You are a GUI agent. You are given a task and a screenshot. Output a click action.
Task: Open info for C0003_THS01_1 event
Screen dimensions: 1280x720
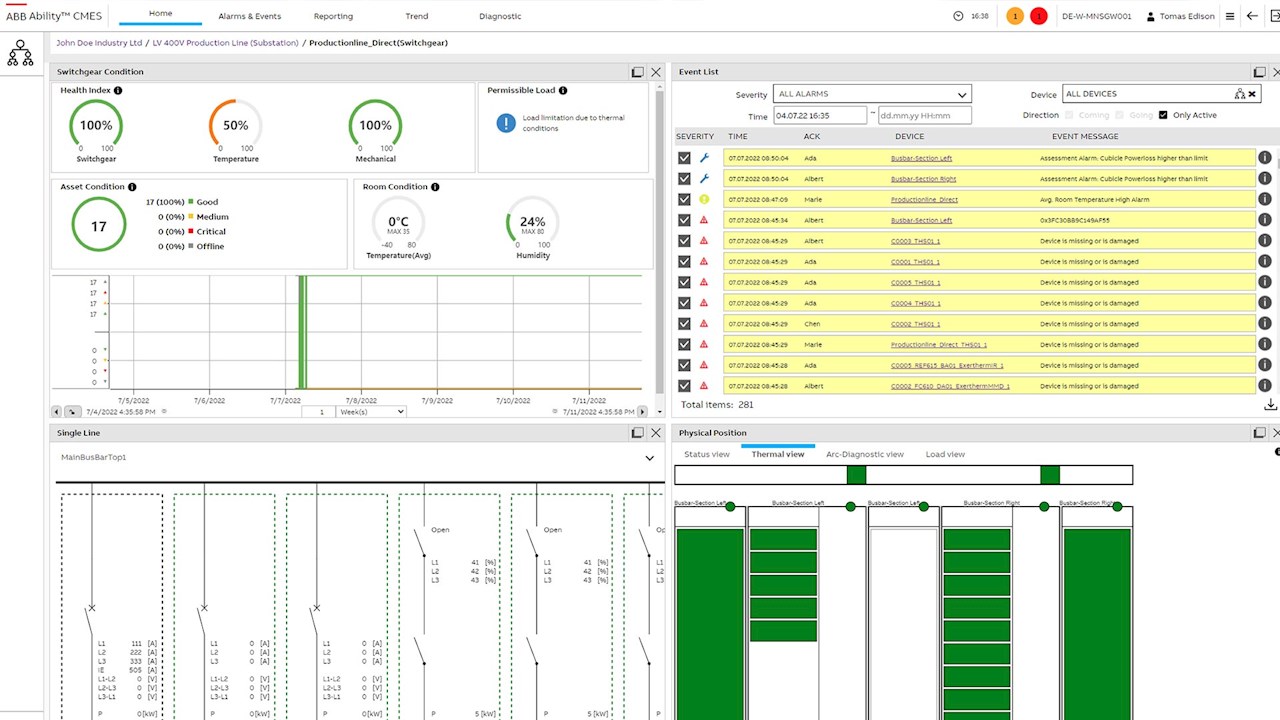click(x=1265, y=241)
